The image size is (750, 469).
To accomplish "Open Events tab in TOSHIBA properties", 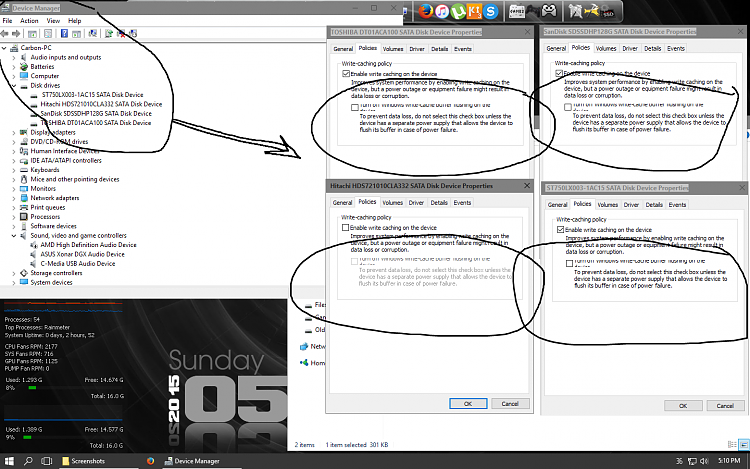I will 463,49.
